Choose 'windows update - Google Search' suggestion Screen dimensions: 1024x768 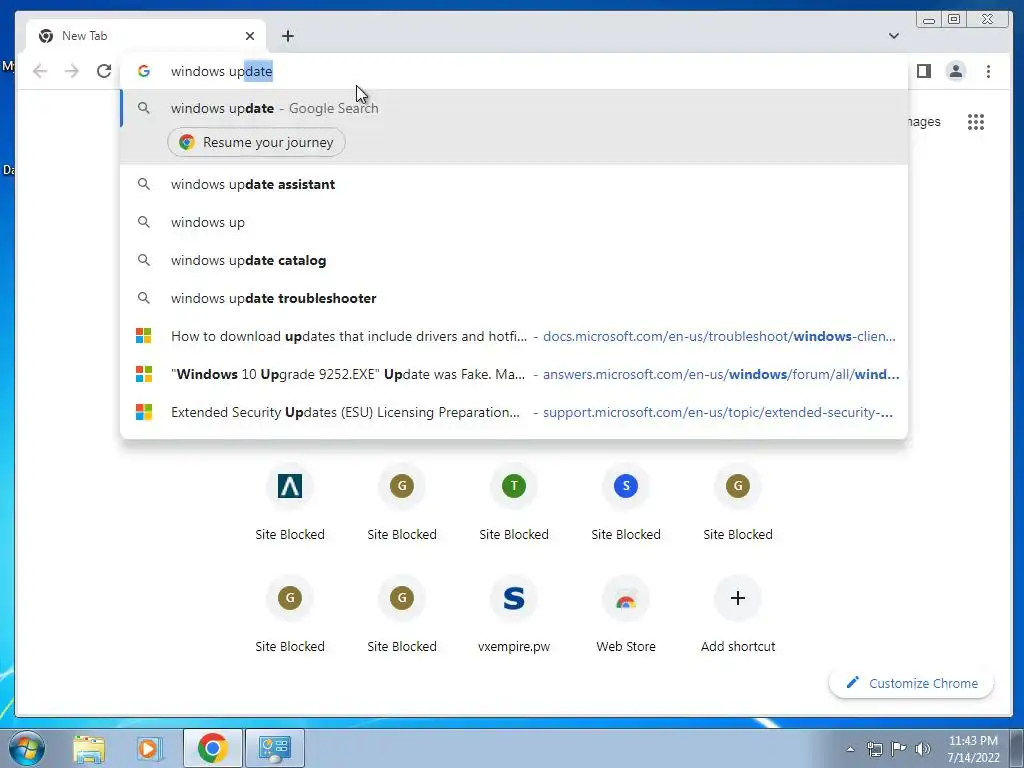click(514, 108)
